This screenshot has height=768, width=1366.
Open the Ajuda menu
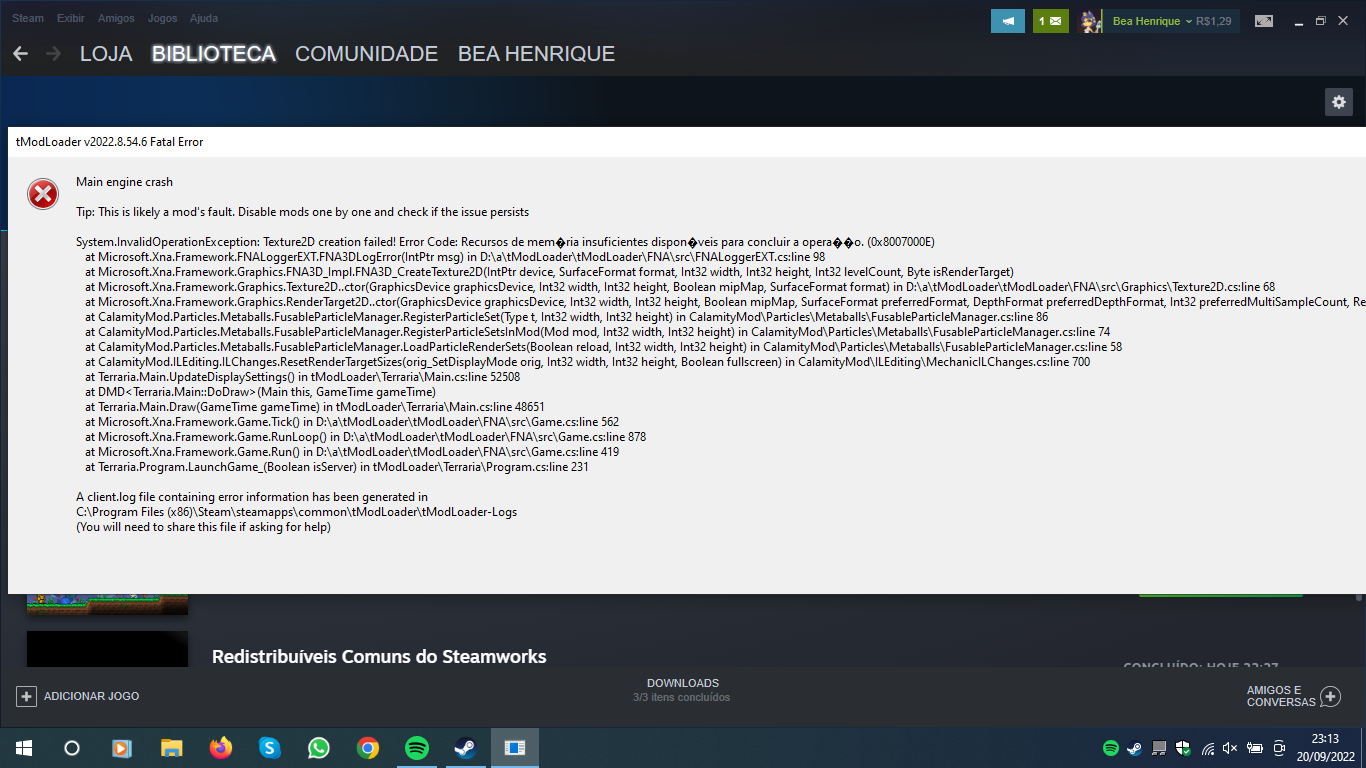tap(204, 18)
